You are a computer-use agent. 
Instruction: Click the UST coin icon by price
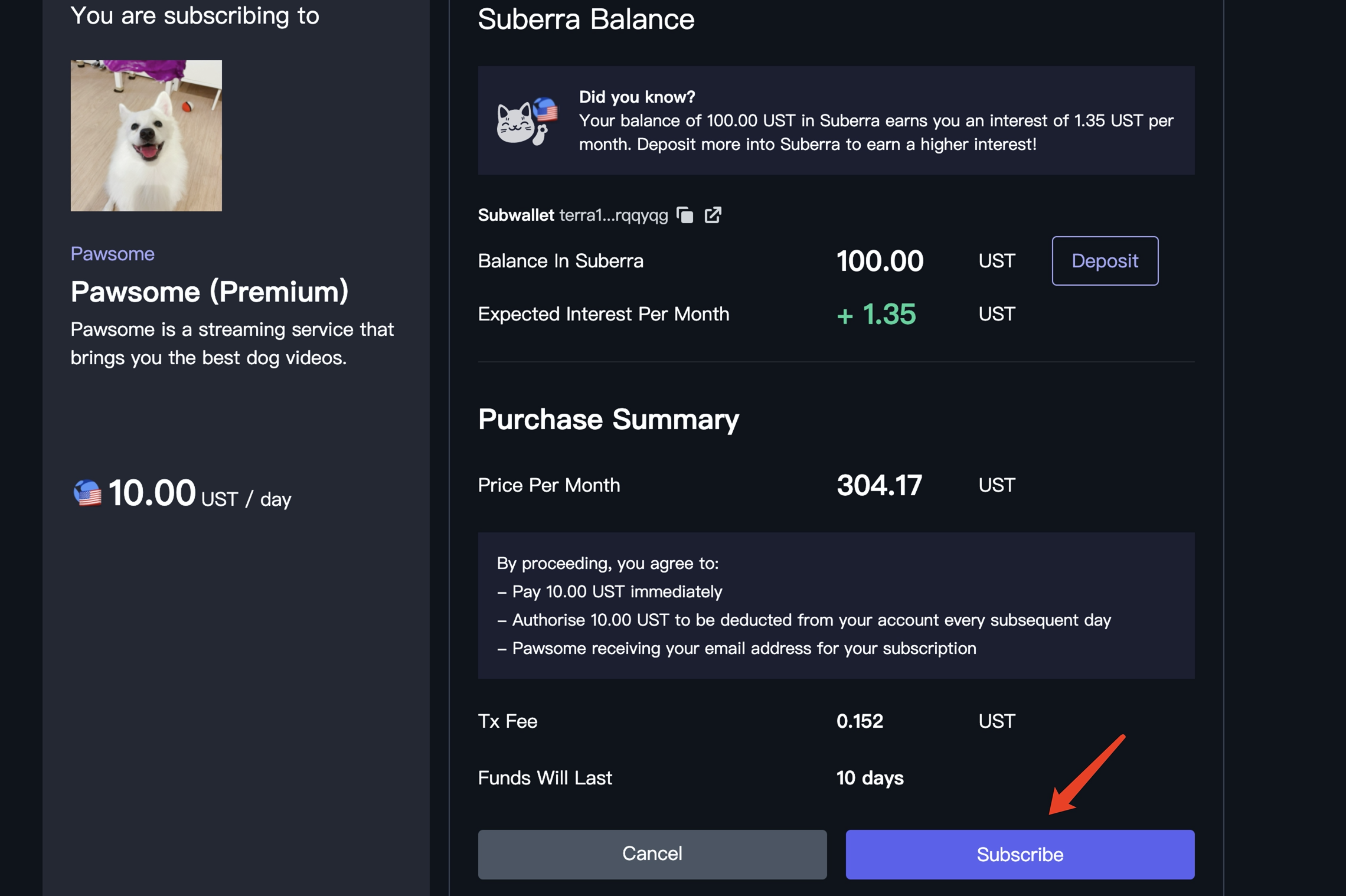[87, 493]
